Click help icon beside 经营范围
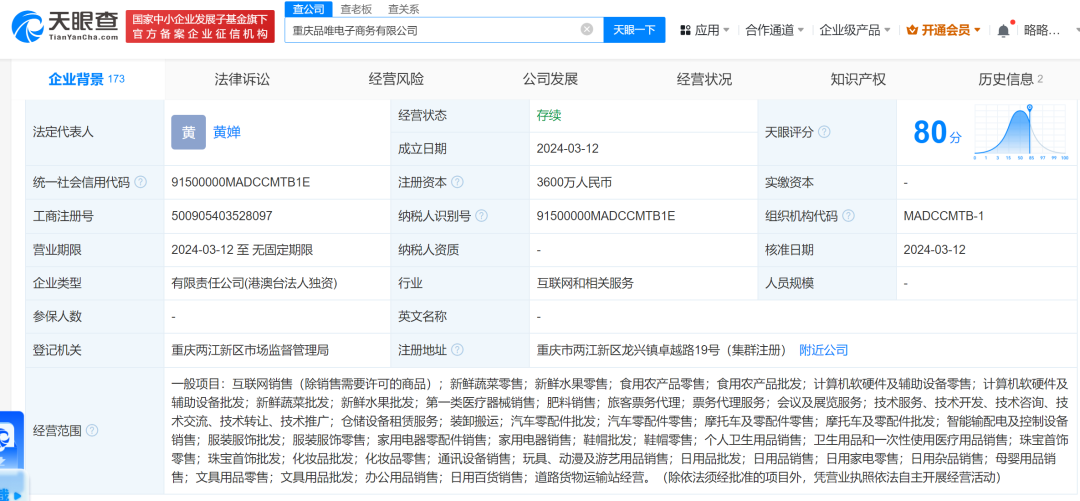Screen dimensions: 1080x501 pos(93,430)
